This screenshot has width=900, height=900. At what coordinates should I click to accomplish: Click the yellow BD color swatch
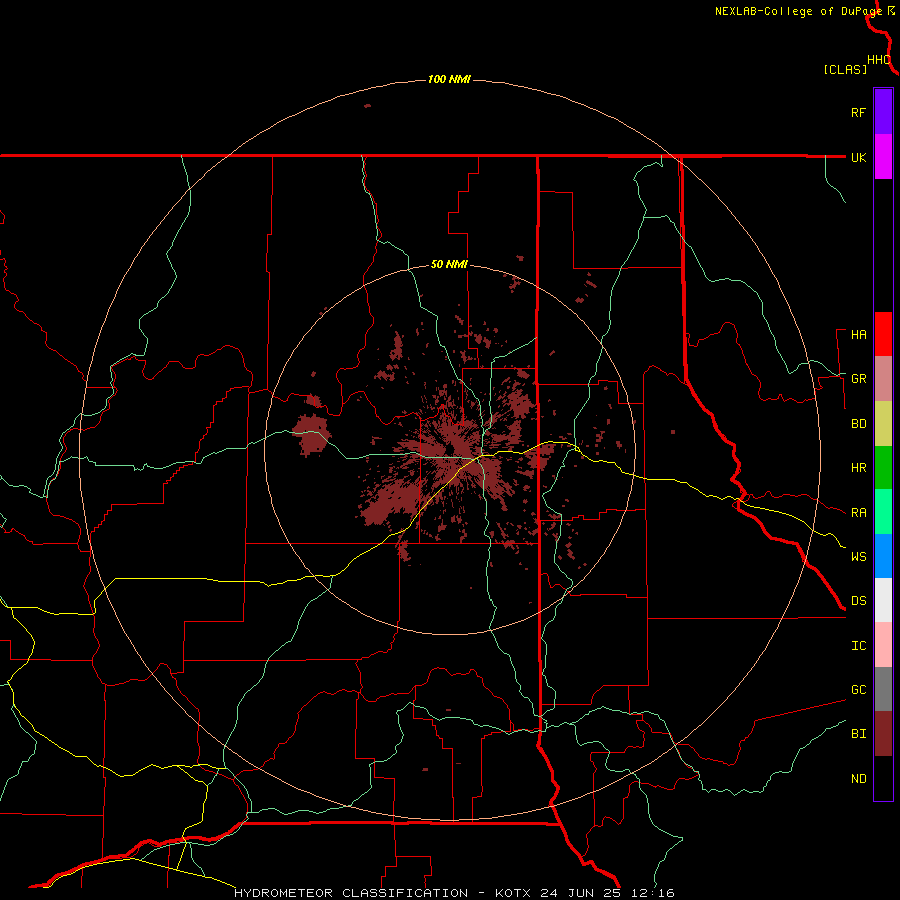click(883, 424)
